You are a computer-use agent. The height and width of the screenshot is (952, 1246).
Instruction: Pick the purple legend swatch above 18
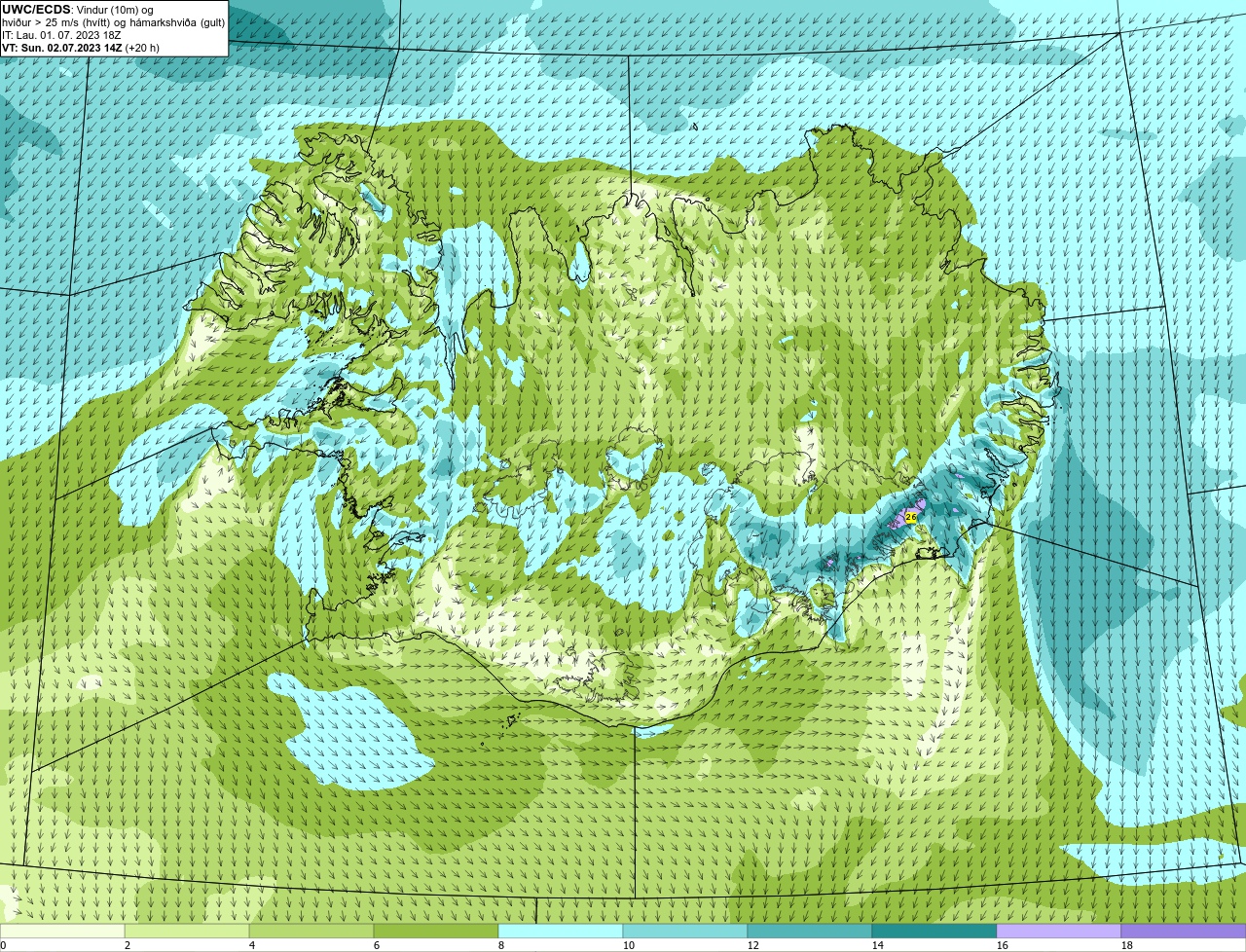coord(1184,932)
